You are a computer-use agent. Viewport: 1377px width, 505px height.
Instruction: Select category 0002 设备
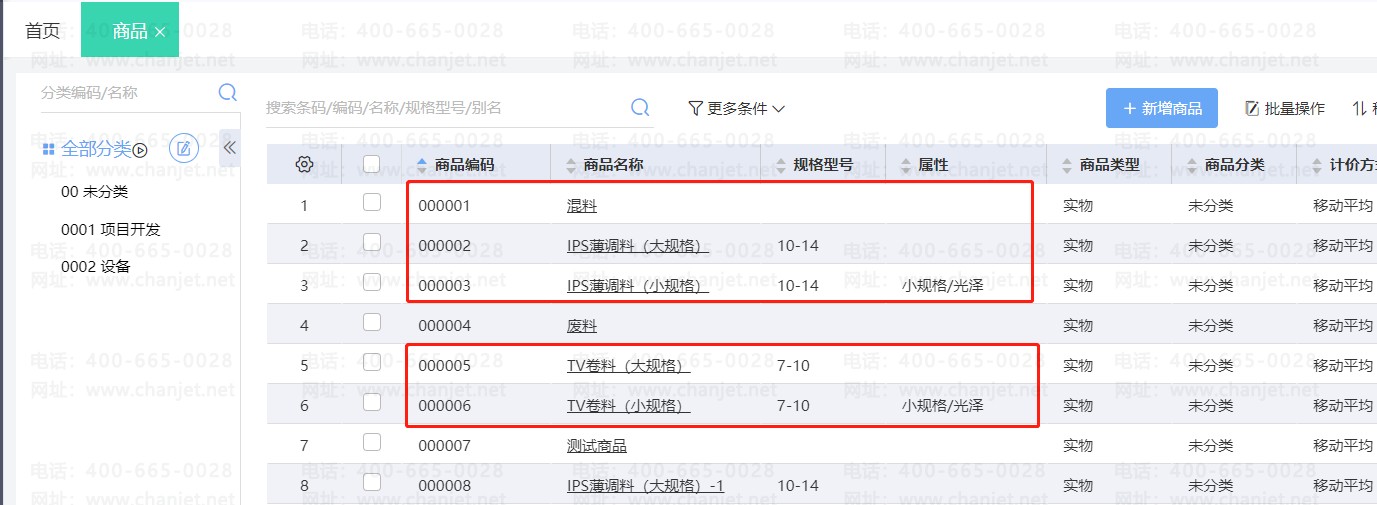(96, 267)
